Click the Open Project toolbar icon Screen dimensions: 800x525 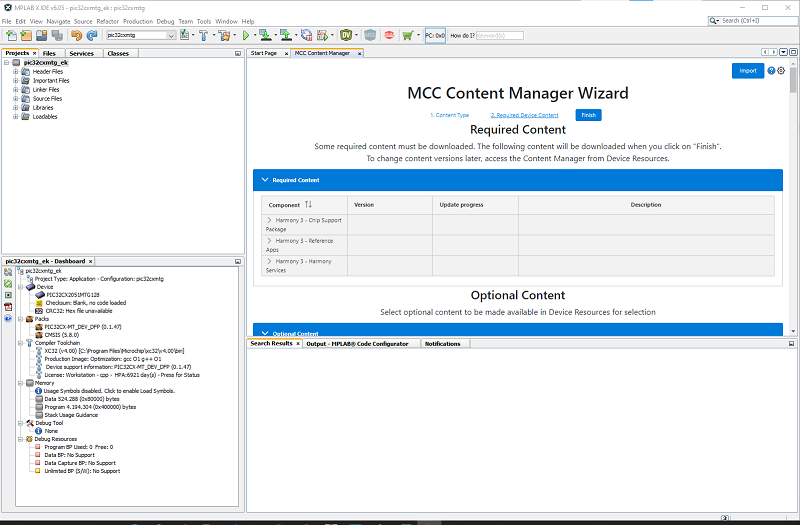point(41,35)
